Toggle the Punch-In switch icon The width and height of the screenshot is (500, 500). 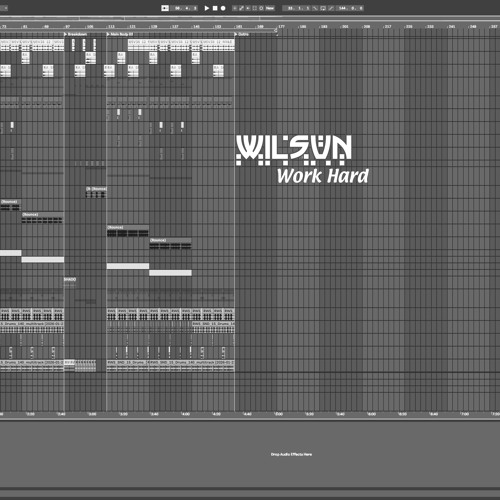pos(315,8)
